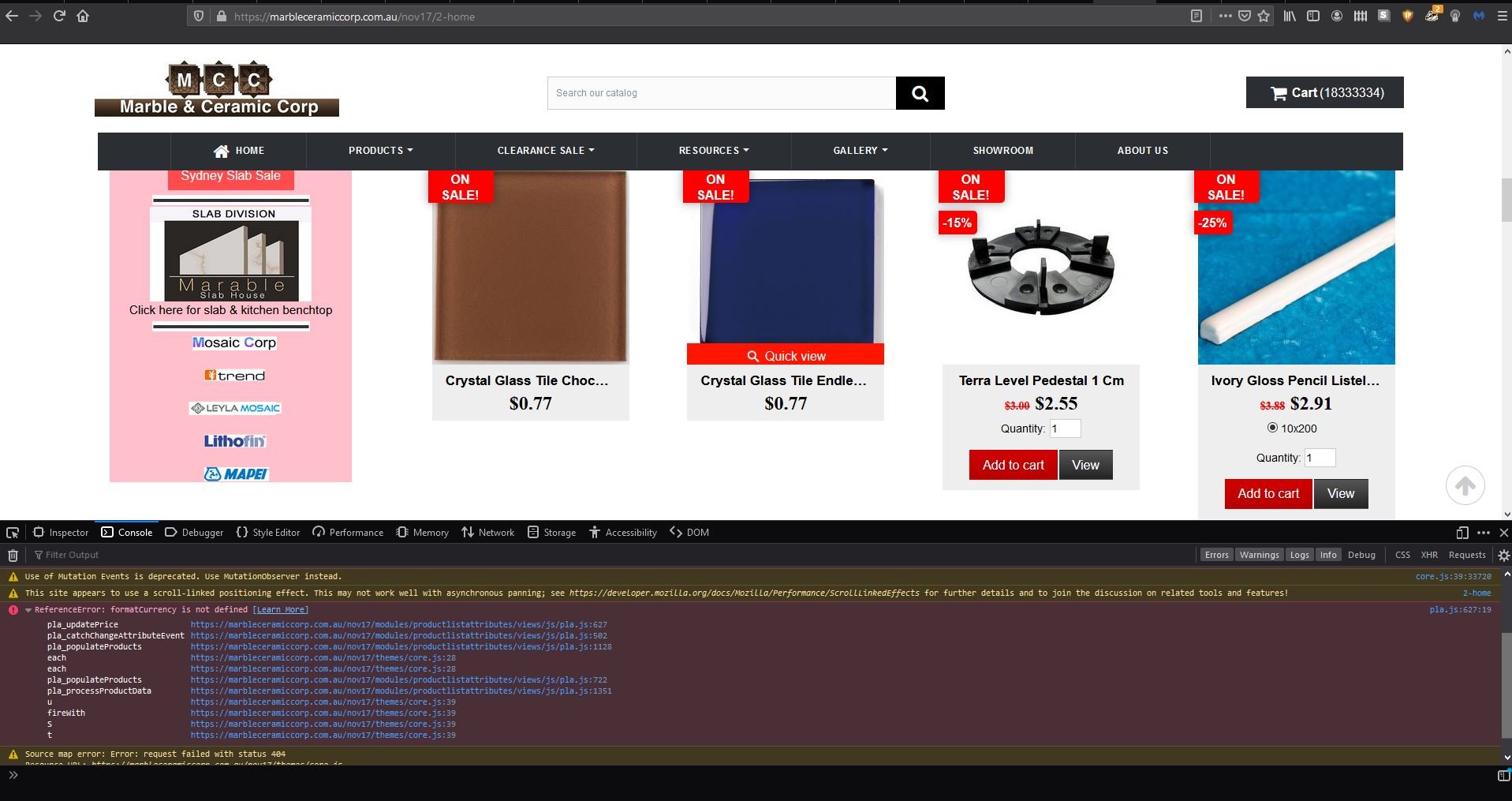Switch to the Debugger tab

pos(194,533)
